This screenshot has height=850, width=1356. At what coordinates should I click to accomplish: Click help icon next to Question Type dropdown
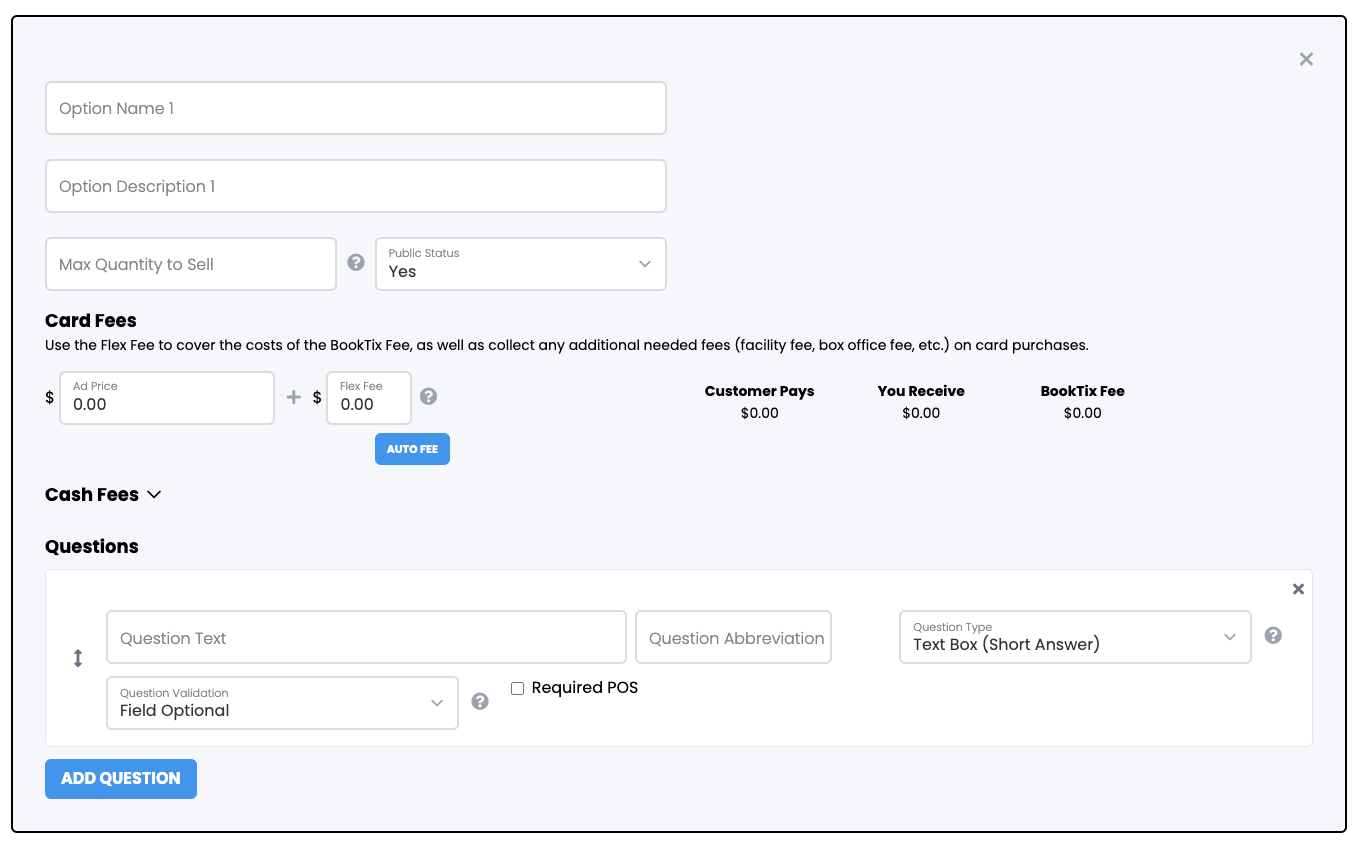click(1273, 636)
